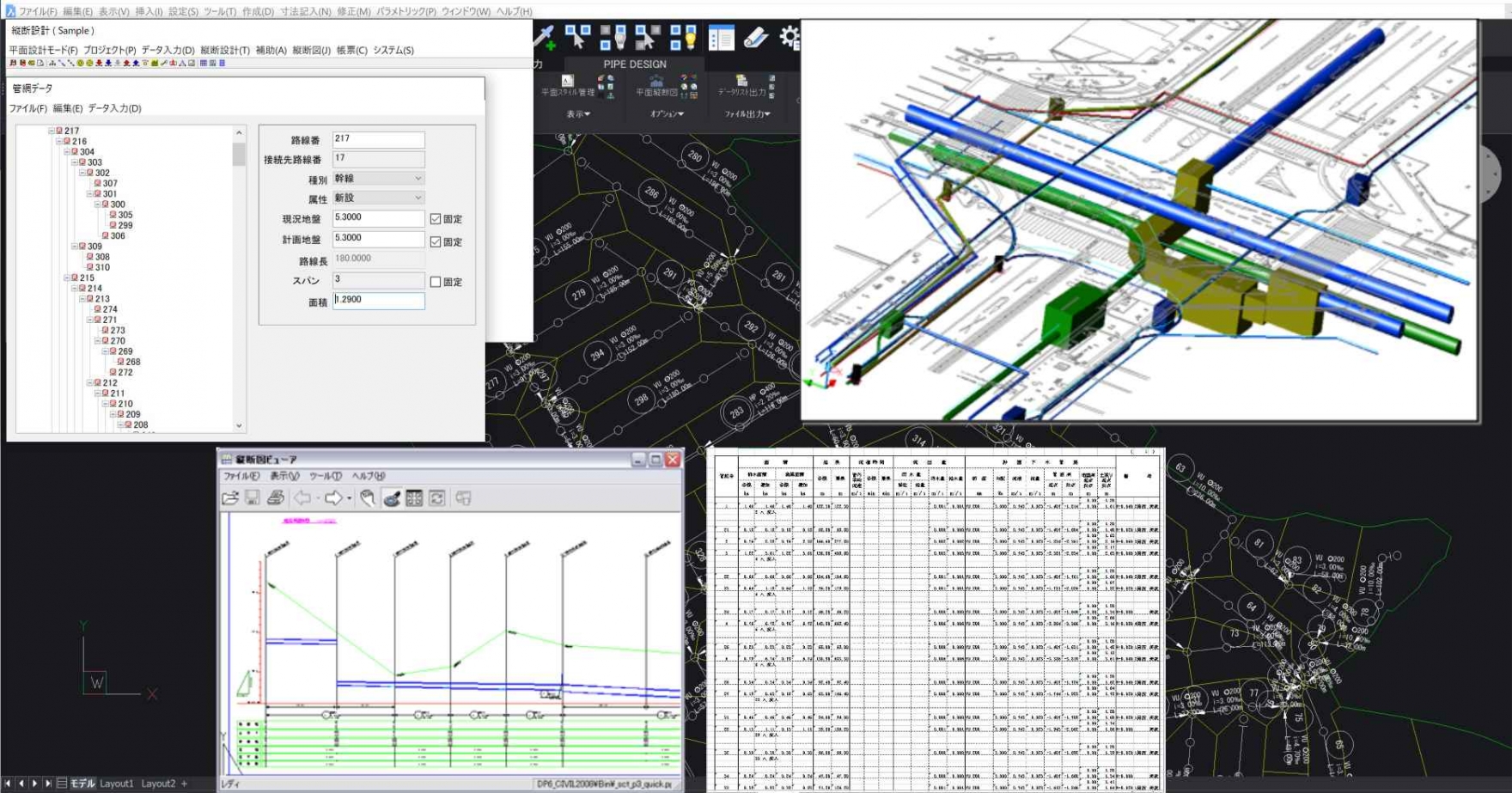The image size is (1512, 793).
Task: Toggle 固定 checkbox for 計画地盤
Action: tap(436, 241)
